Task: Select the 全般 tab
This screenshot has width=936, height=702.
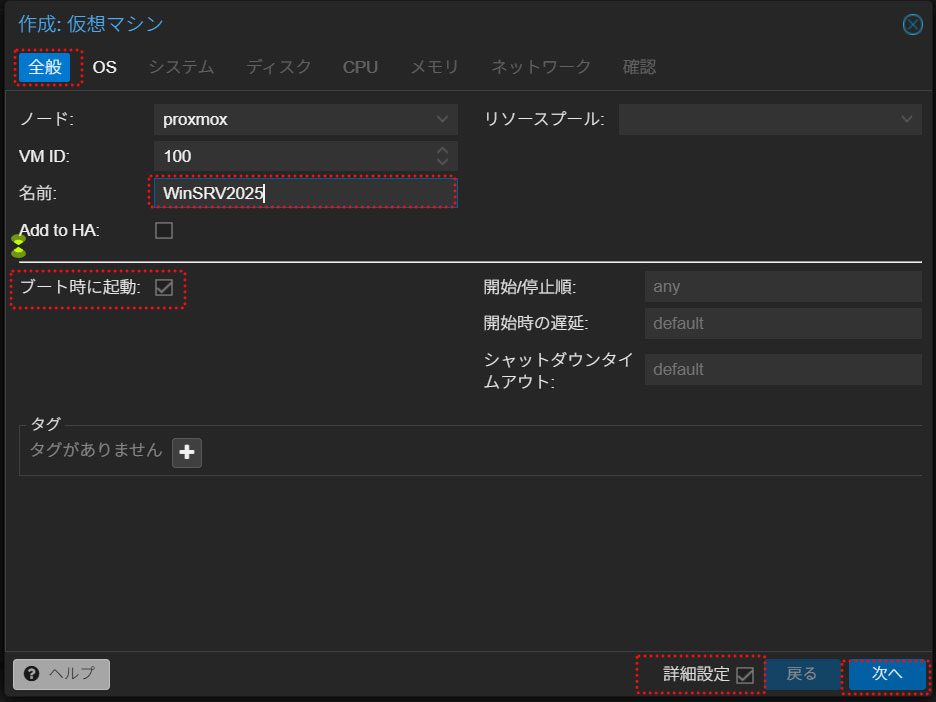Action: point(45,67)
